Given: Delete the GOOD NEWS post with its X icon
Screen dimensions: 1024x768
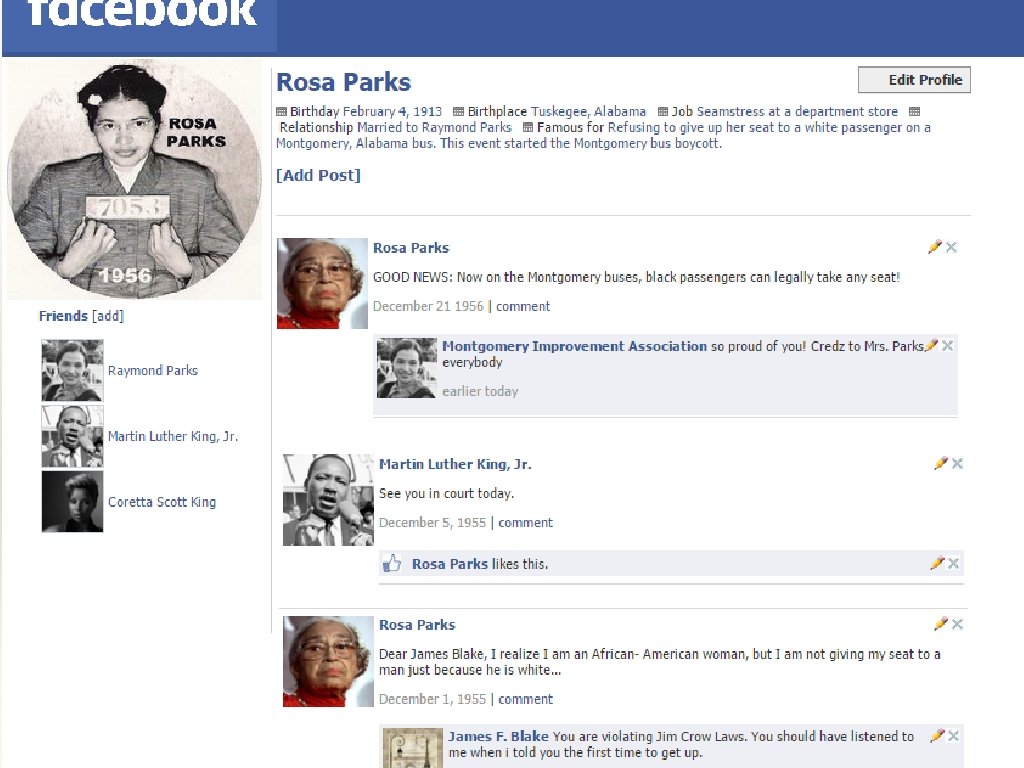Looking at the screenshot, I should tap(952, 247).
